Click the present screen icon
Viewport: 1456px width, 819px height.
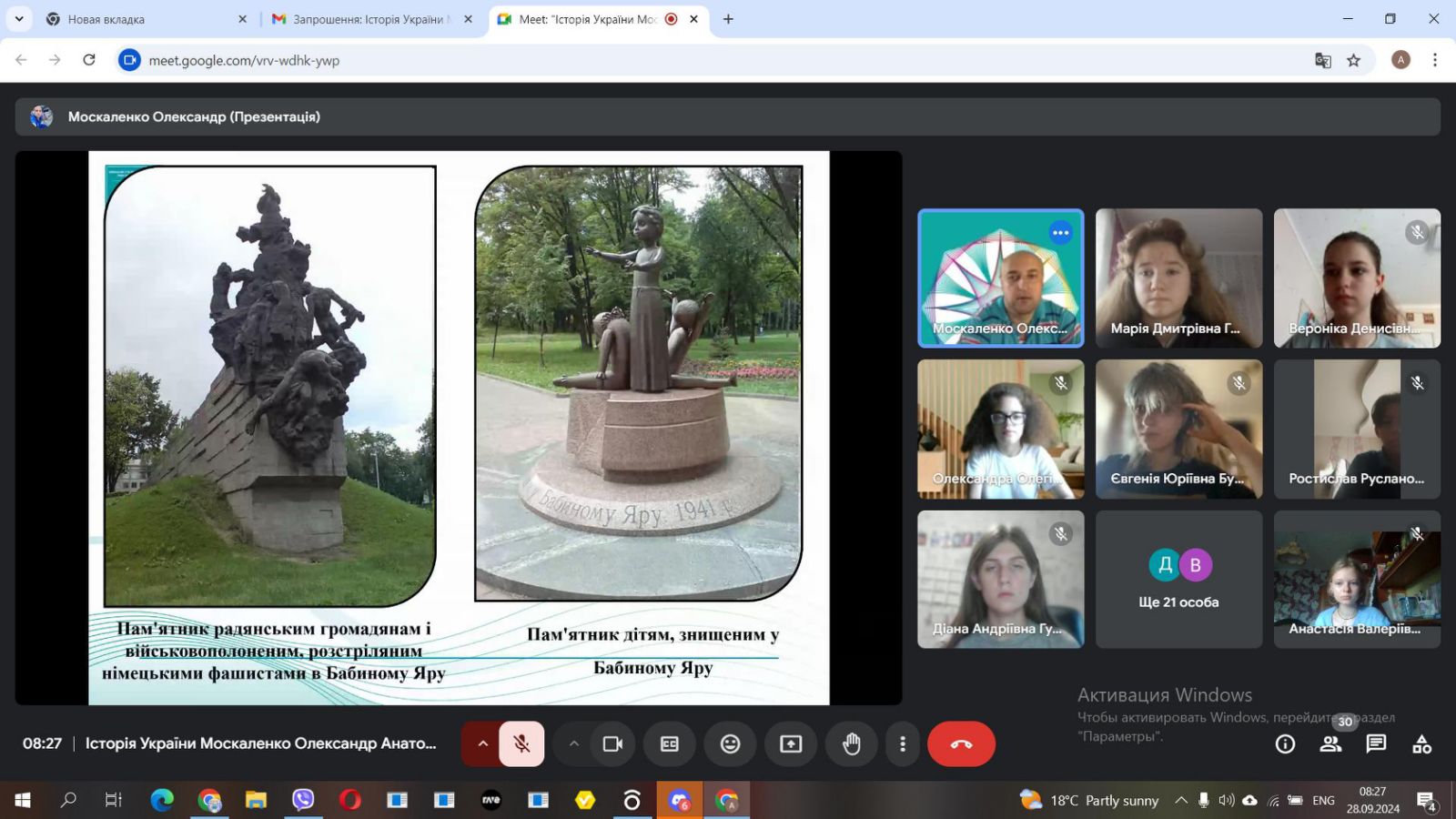tap(791, 744)
